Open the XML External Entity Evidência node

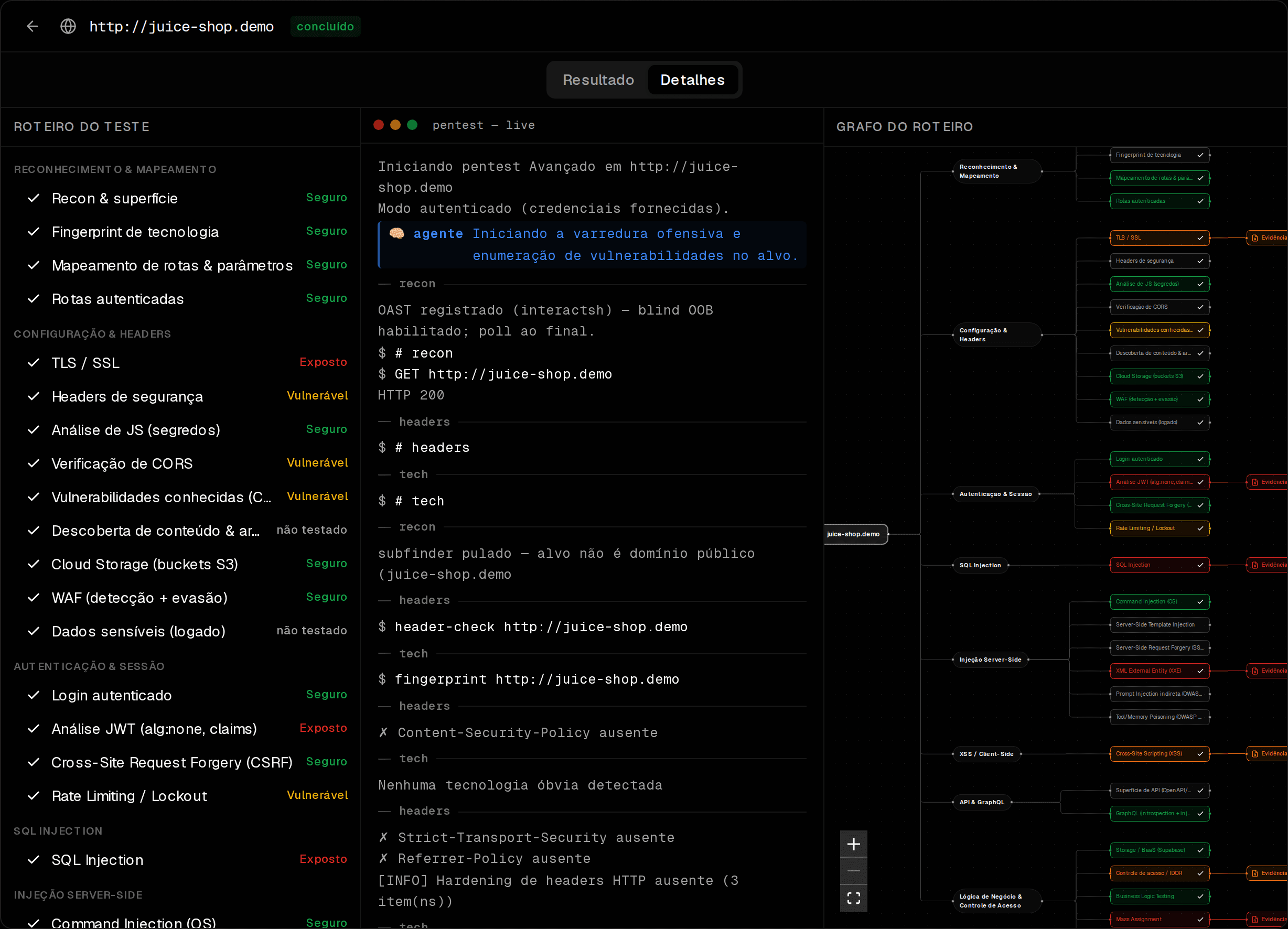1267,671
